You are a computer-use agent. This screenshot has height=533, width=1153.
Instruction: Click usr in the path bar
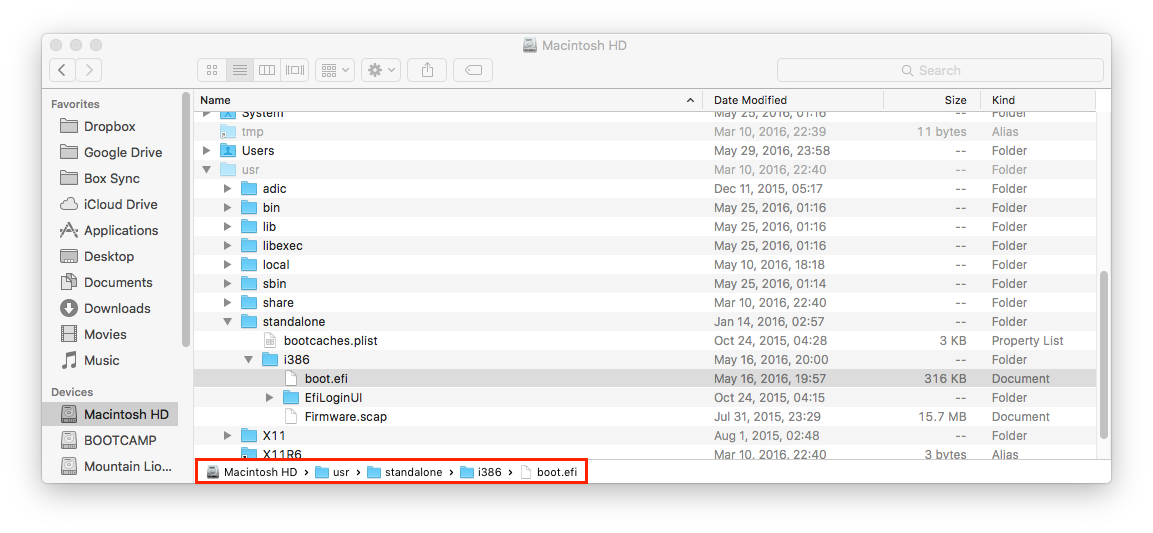332,473
